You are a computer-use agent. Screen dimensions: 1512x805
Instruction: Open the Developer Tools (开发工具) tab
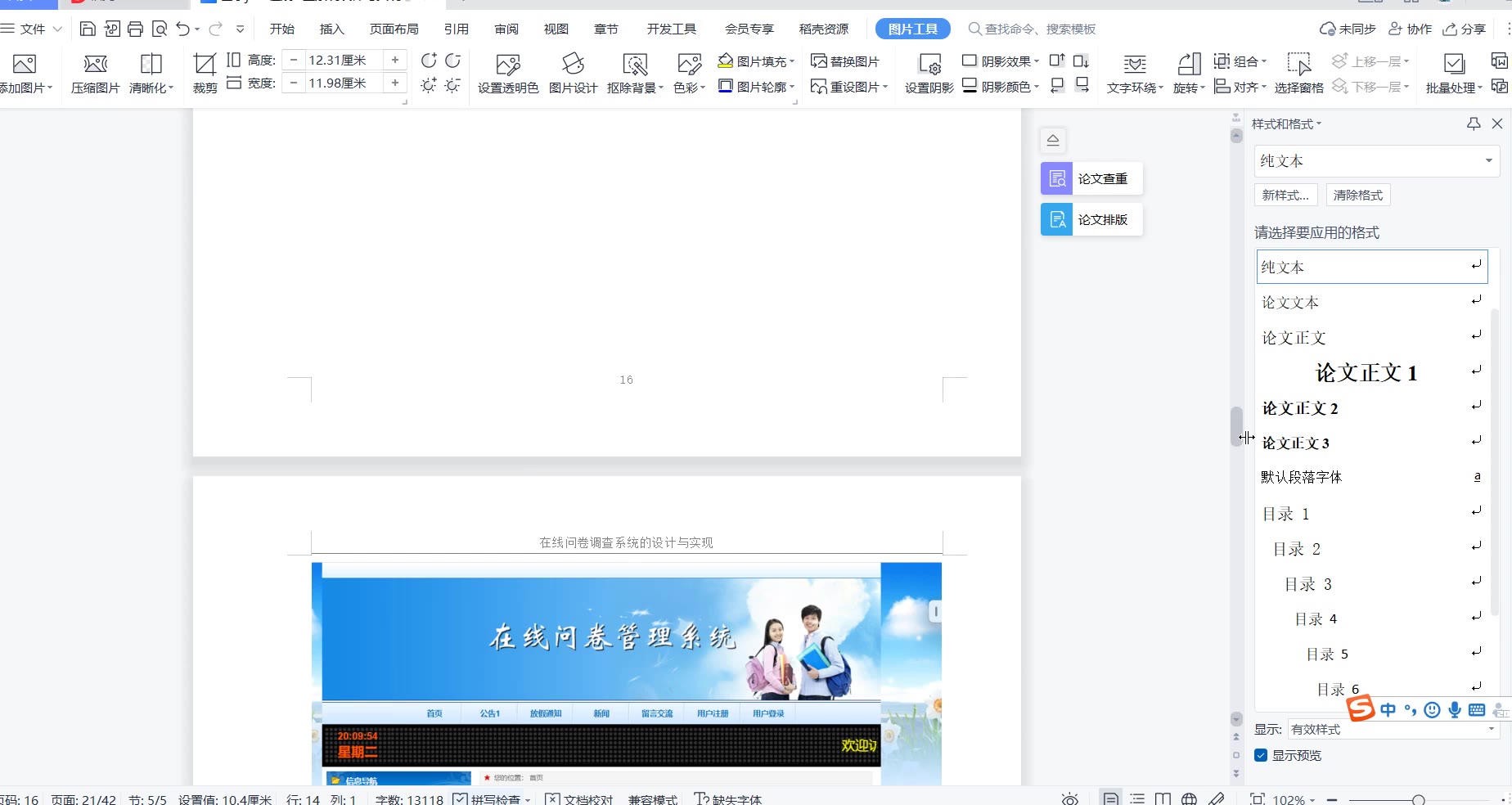672,29
